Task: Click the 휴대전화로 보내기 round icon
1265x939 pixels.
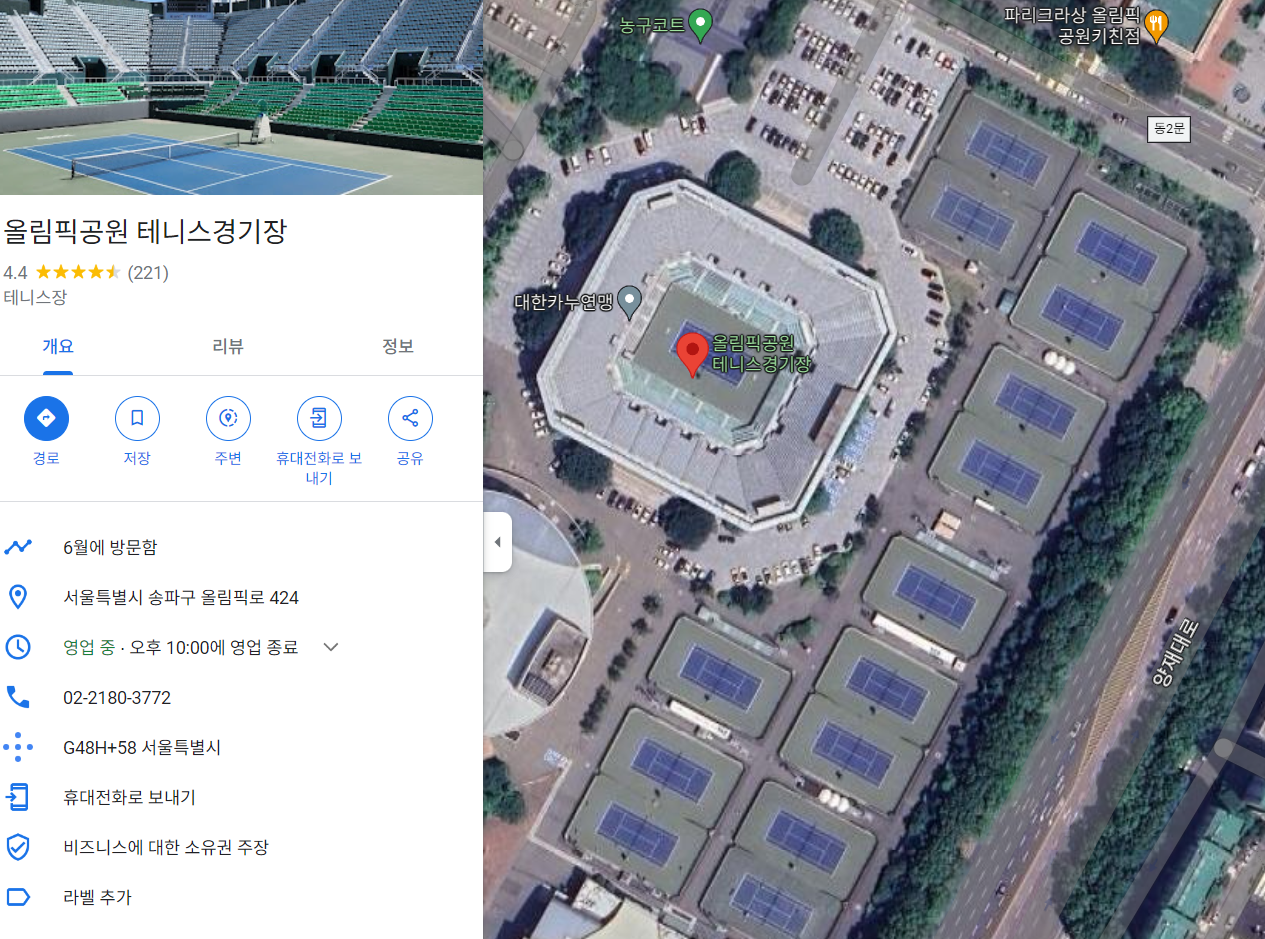Action: tap(319, 418)
